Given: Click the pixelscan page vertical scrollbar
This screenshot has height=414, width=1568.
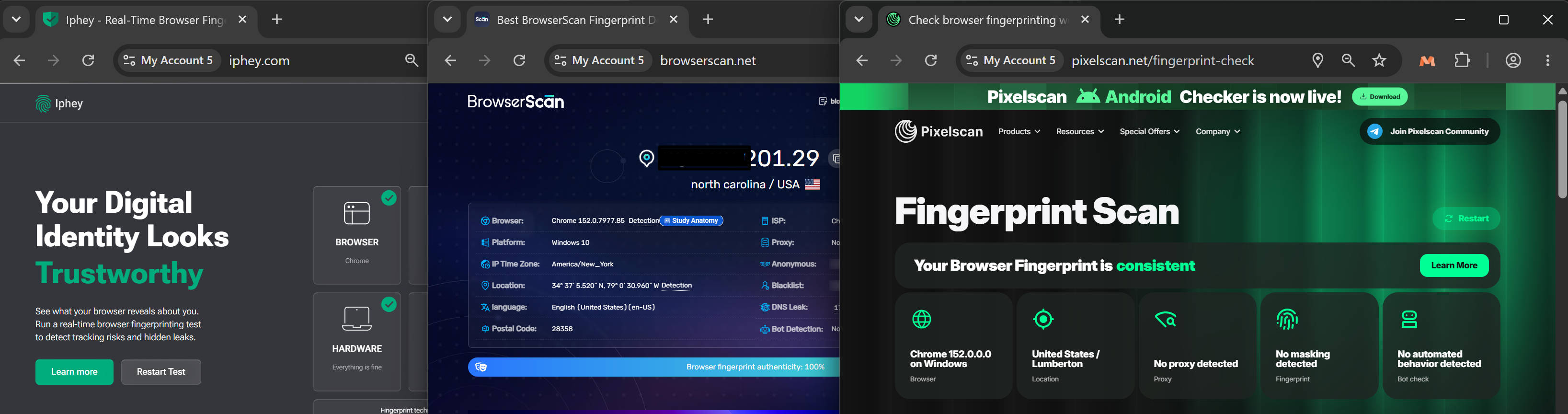Looking at the screenshot, I should [1562, 149].
